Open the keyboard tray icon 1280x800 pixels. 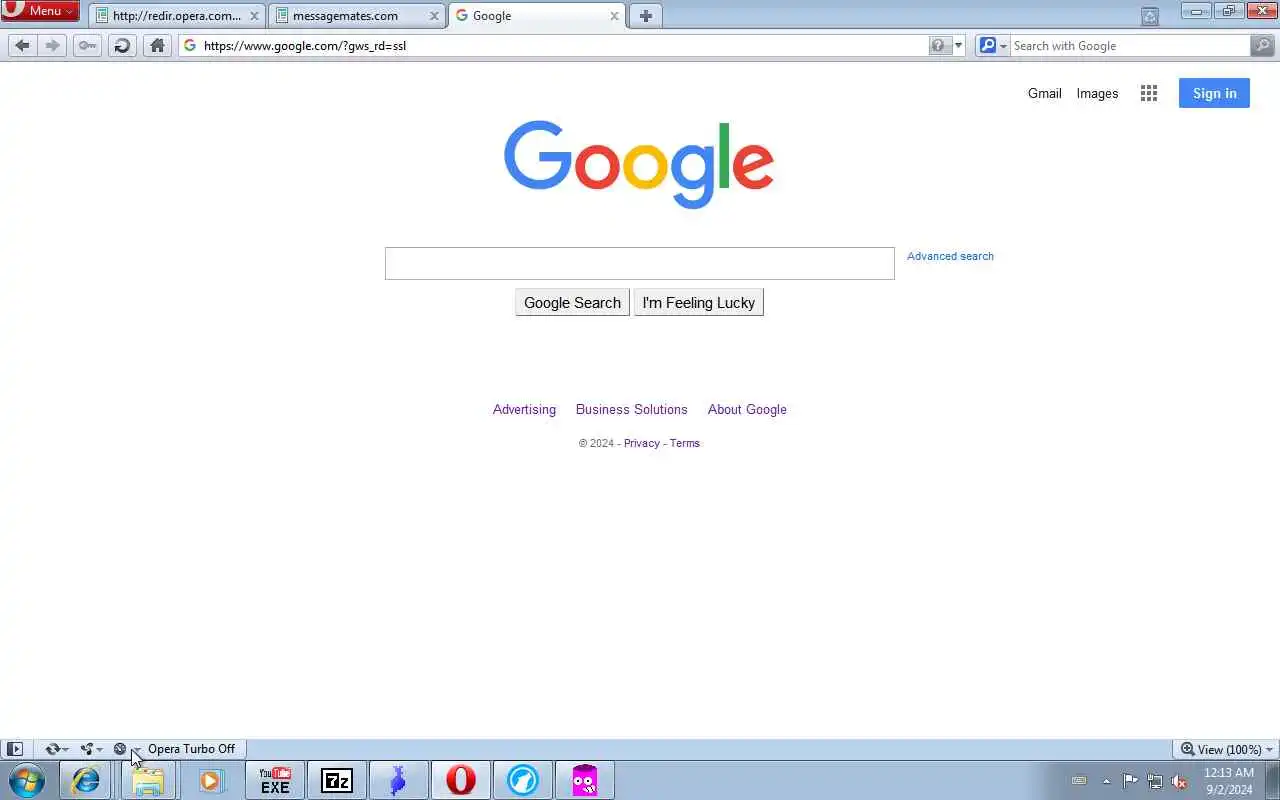[1079, 781]
